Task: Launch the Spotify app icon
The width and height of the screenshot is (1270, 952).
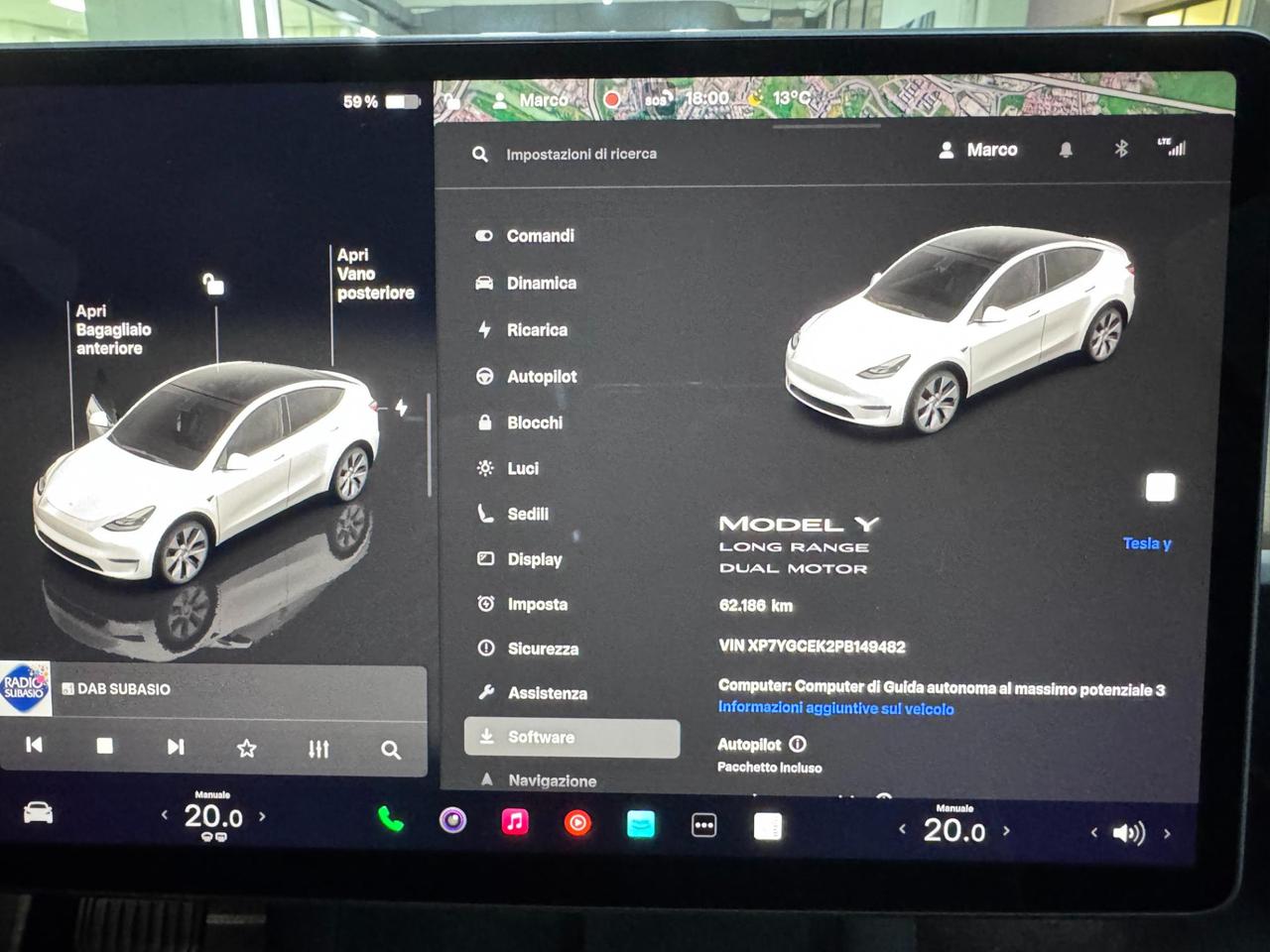Action: [x=451, y=821]
